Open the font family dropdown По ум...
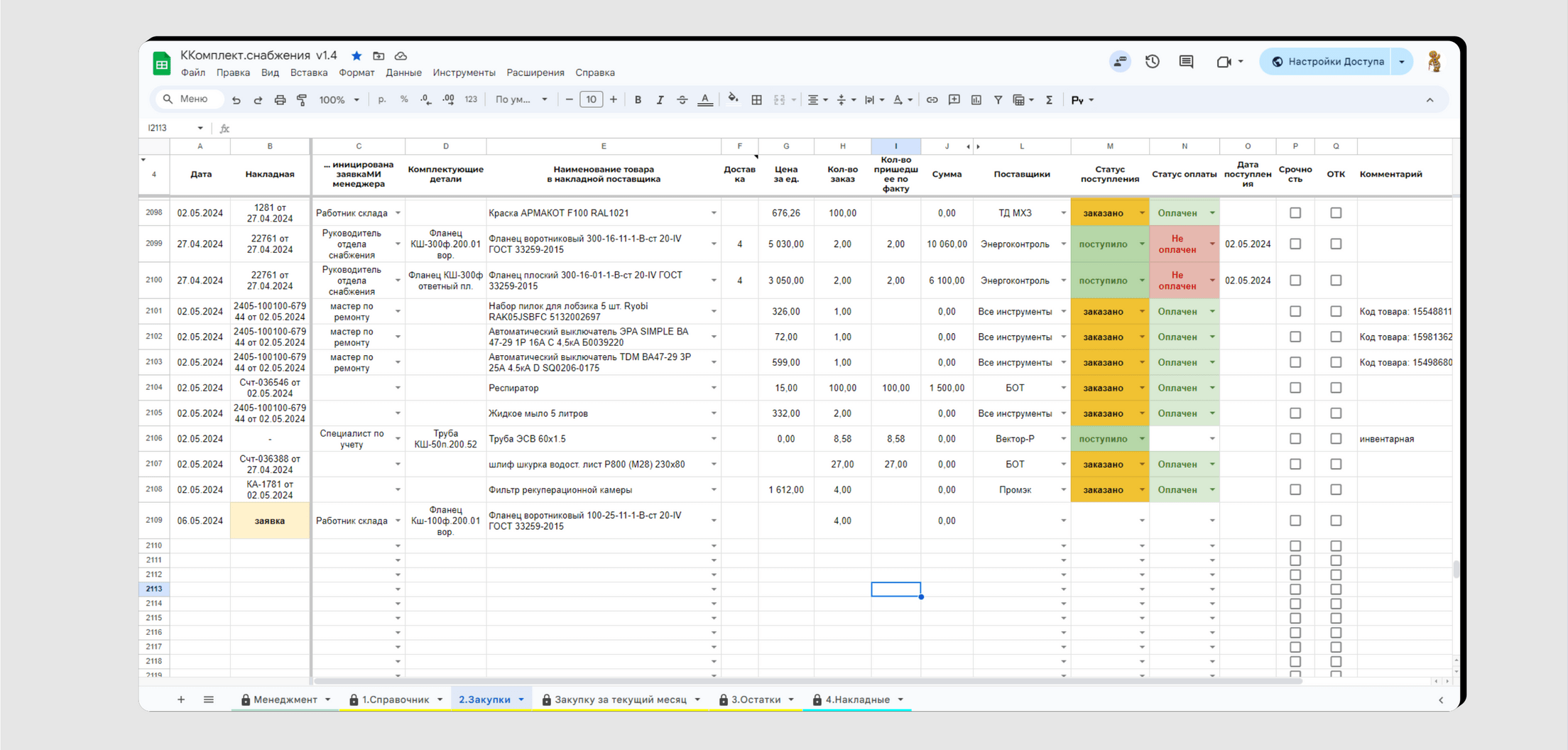This screenshot has width=1568, height=750. click(x=521, y=99)
